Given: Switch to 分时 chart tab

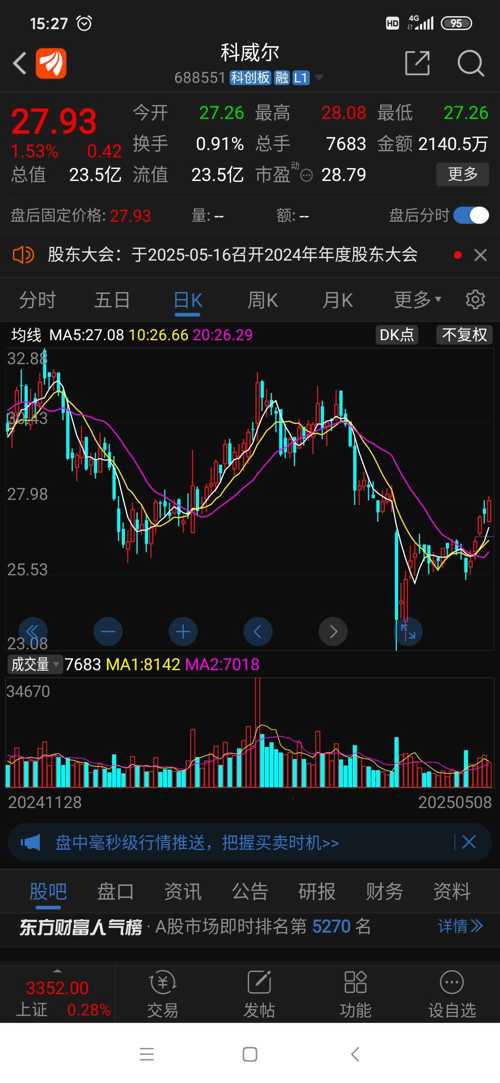Looking at the screenshot, I should click(x=37, y=300).
